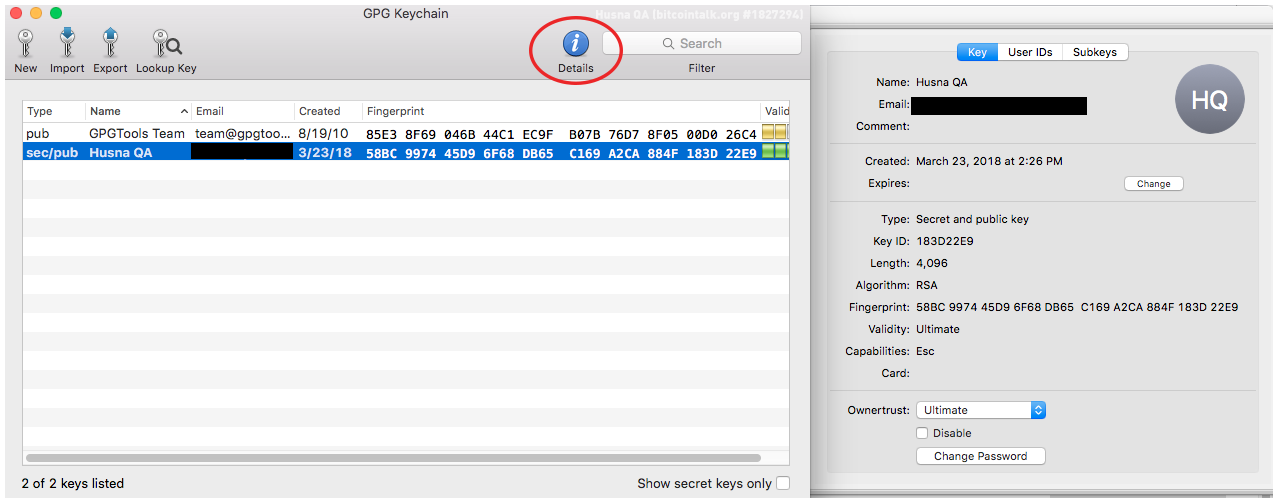The image size is (1279, 504).
Task: Click Husna QA row's fingerprint cell
Action: (x=561, y=153)
